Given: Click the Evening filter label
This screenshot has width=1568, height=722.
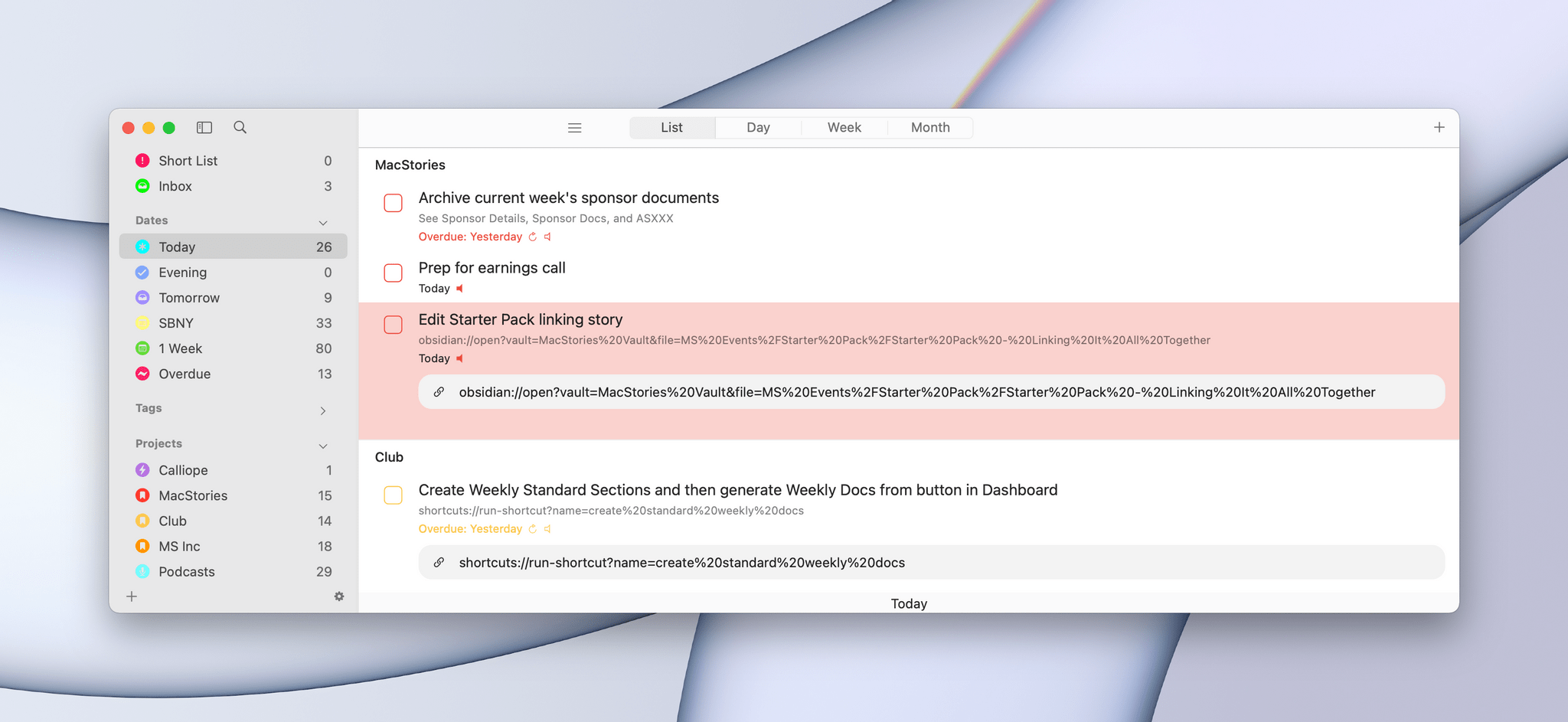Looking at the screenshot, I should pyautogui.click(x=182, y=273).
